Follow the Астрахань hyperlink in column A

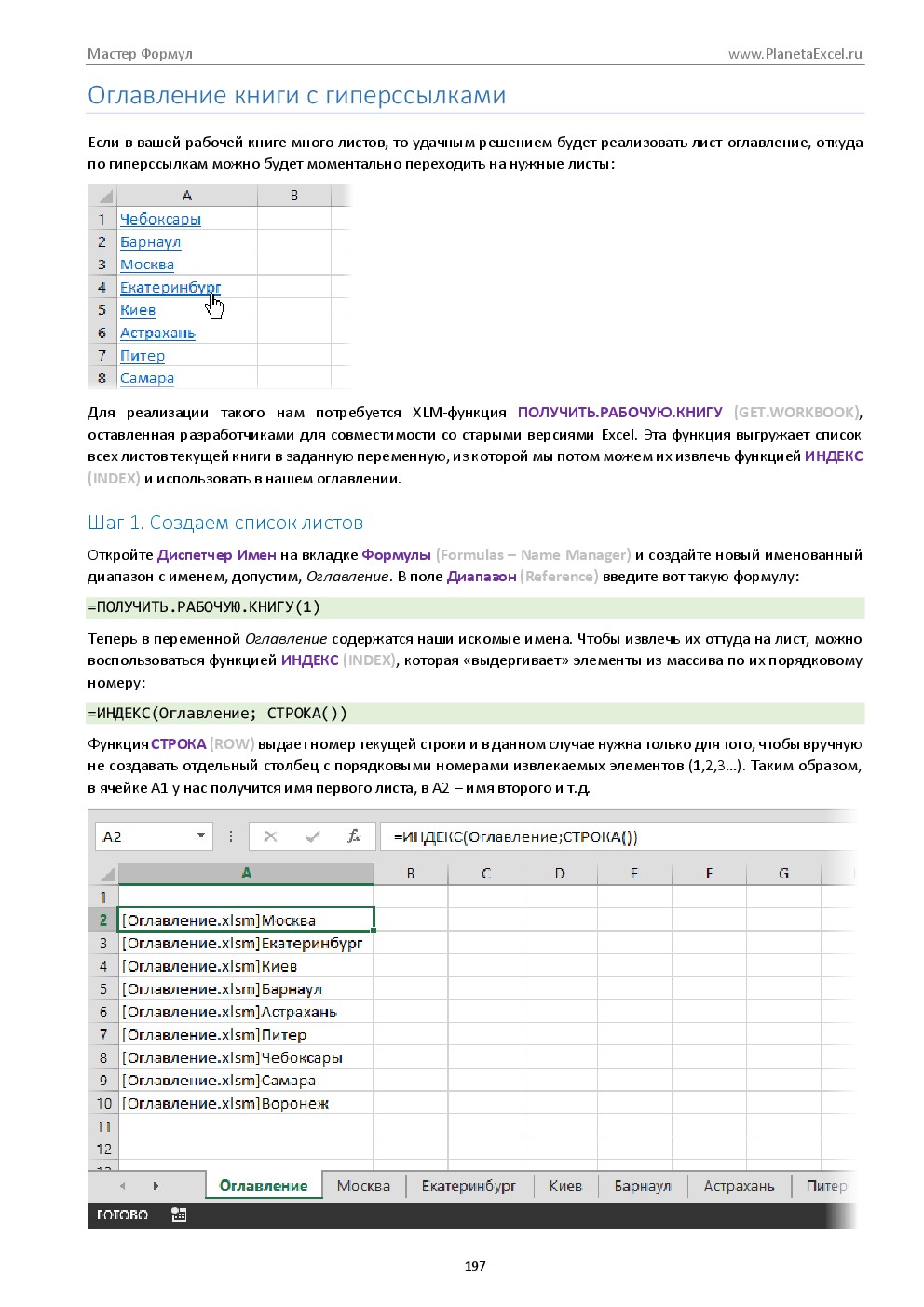[x=157, y=333]
